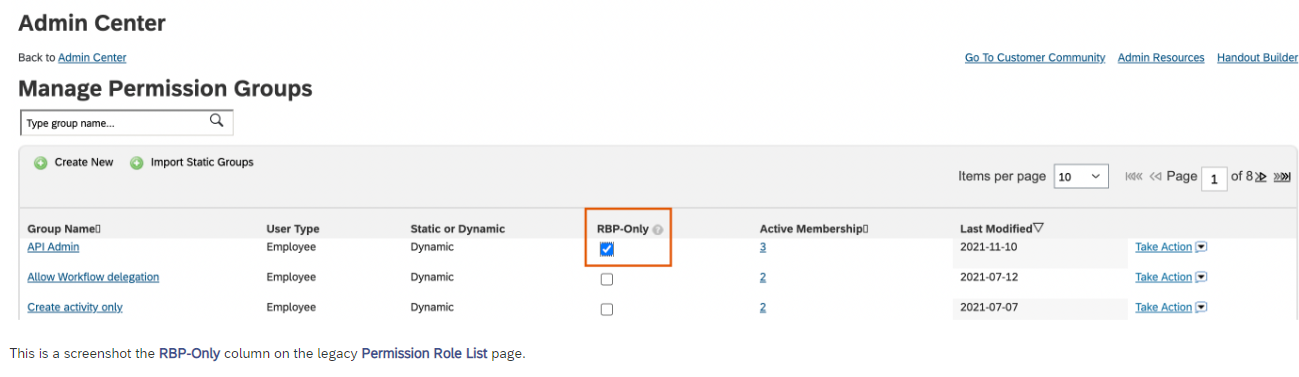Go to the previous page arrow icon

pos(1155,177)
